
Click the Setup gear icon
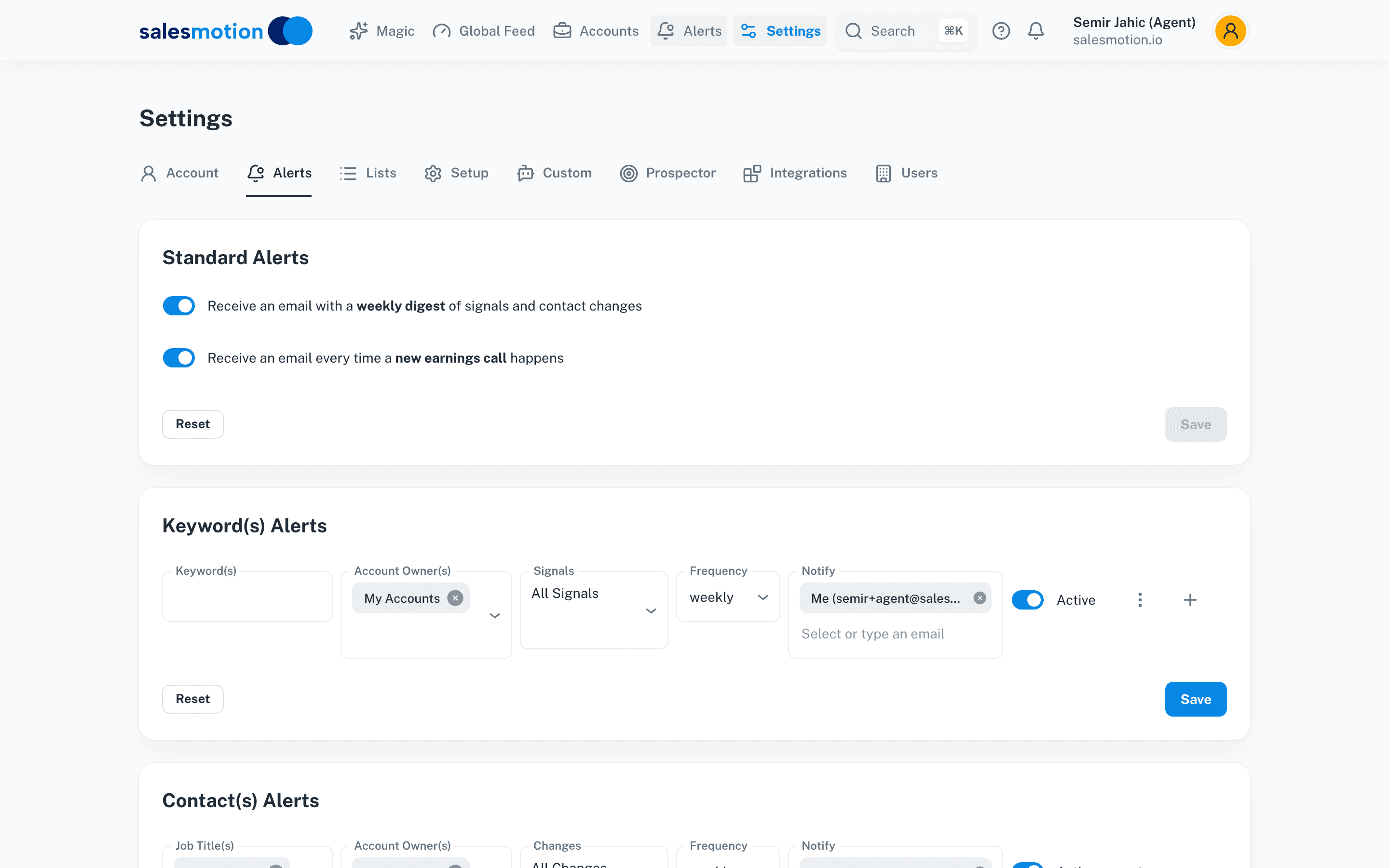[x=433, y=174]
